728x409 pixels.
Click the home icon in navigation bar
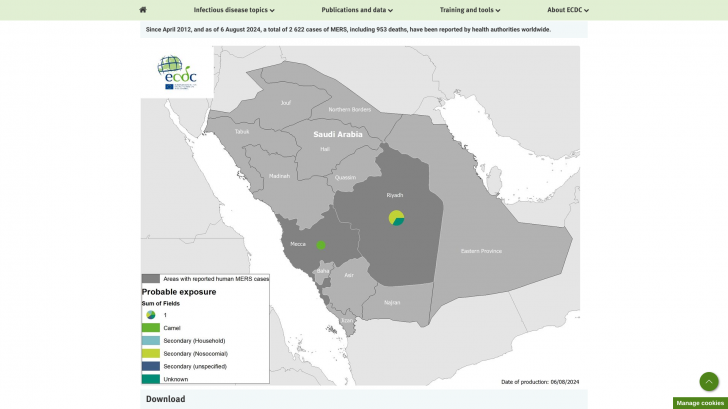click(x=143, y=10)
